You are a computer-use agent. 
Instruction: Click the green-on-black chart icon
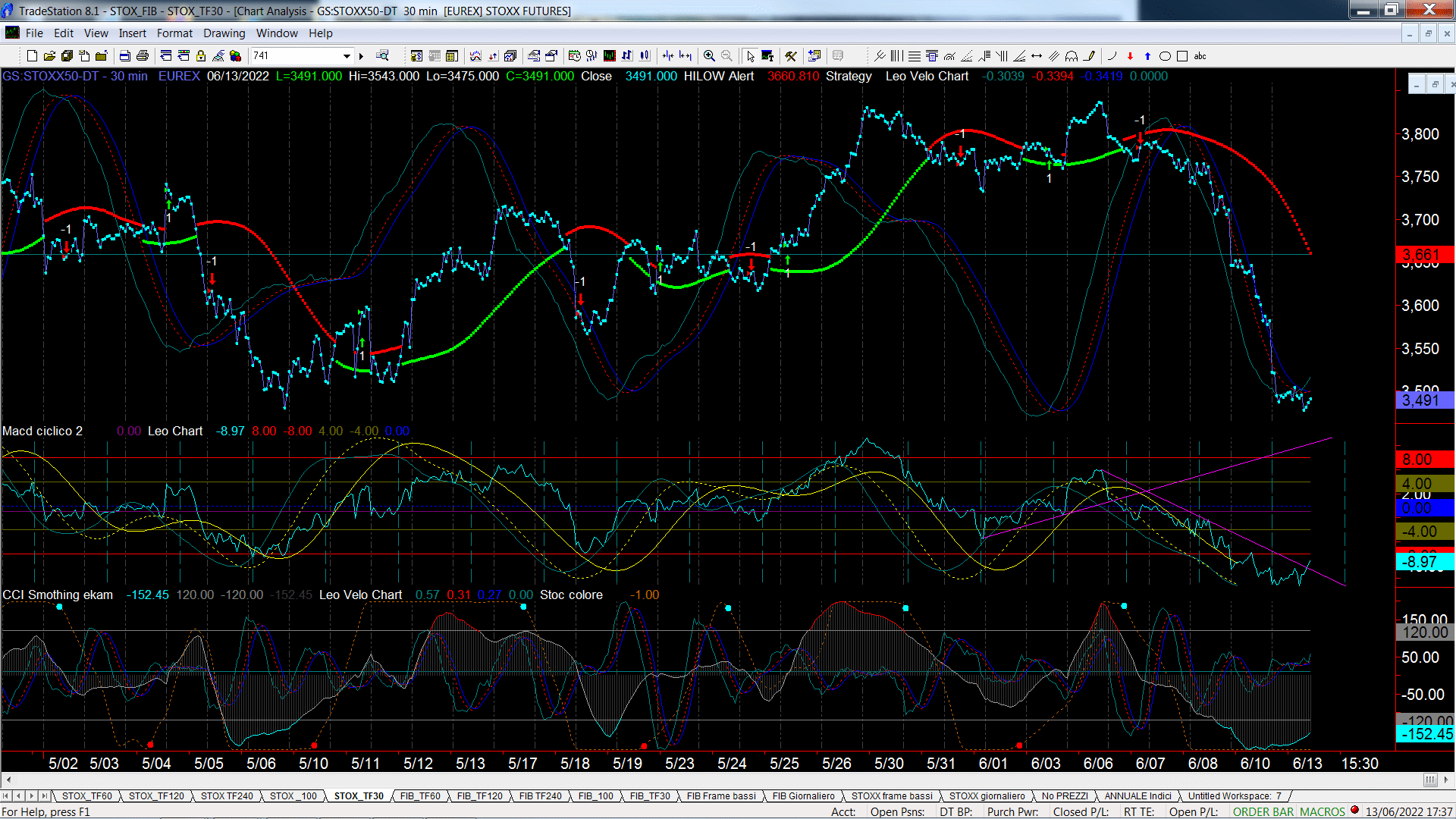tap(609, 55)
